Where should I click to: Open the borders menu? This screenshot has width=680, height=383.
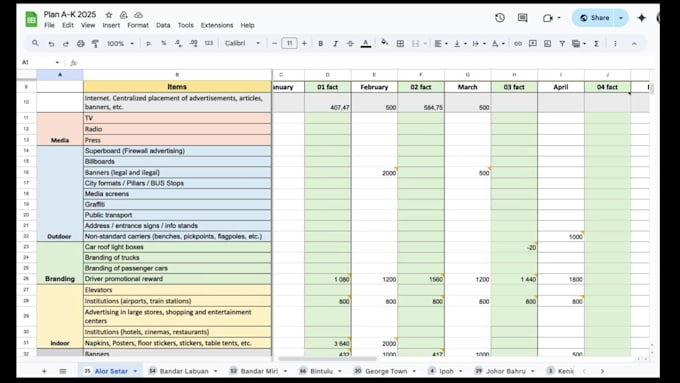[x=400, y=43]
